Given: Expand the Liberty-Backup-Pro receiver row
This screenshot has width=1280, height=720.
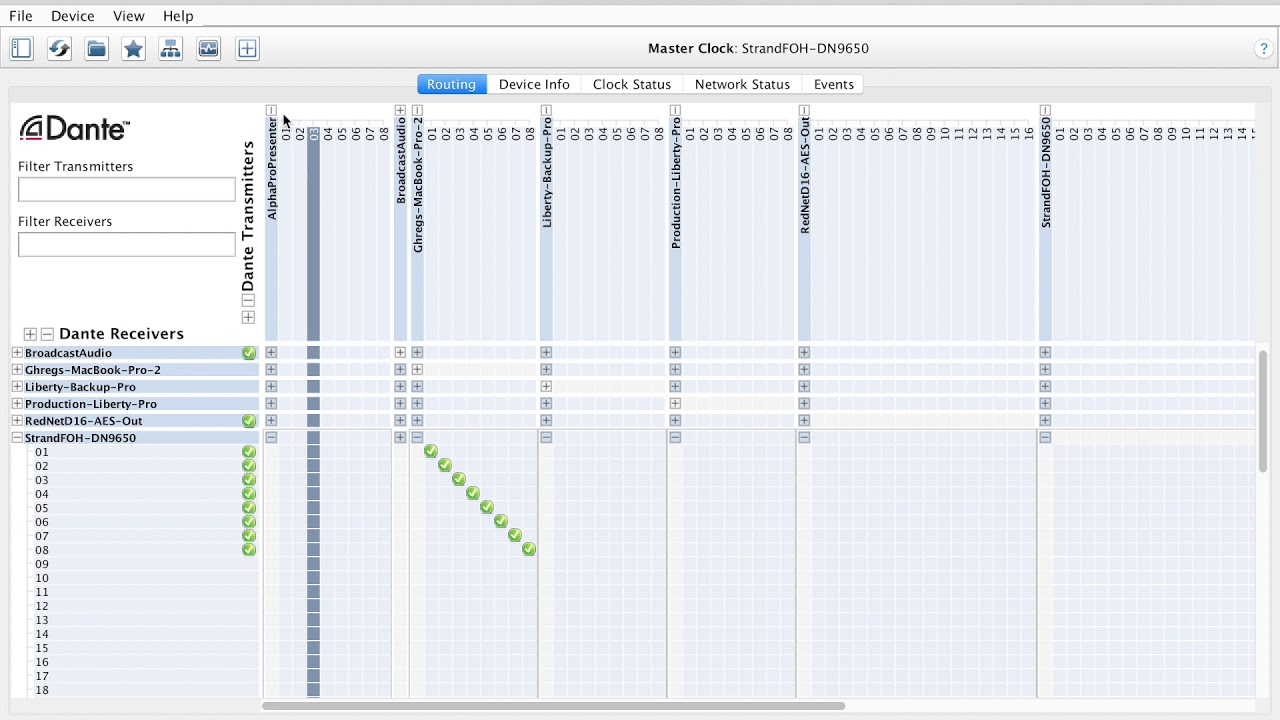Looking at the screenshot, I should coord(17,387).
